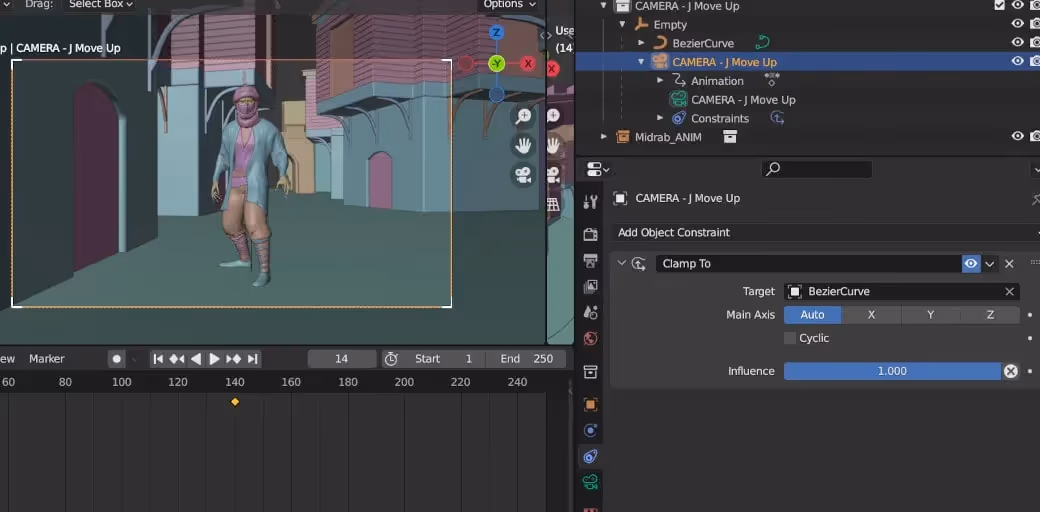Click the red X axis gizmo ball
Screen dimensions: 1040x512
(528, 64)
